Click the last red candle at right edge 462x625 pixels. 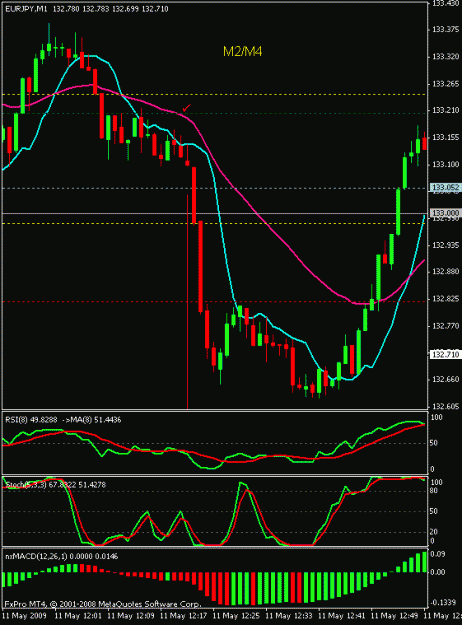425,142
